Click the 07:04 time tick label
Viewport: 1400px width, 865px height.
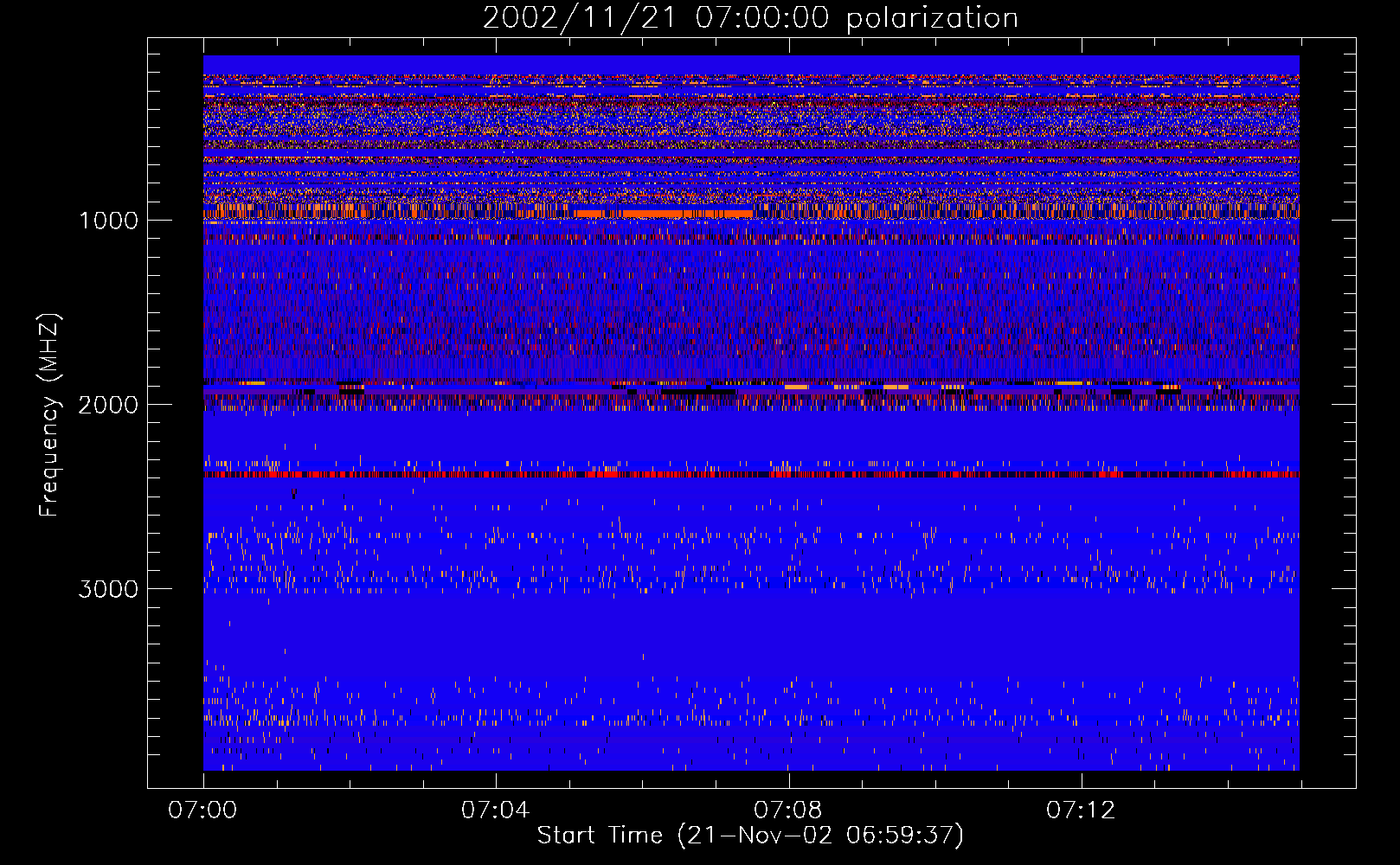click(495, 811)
